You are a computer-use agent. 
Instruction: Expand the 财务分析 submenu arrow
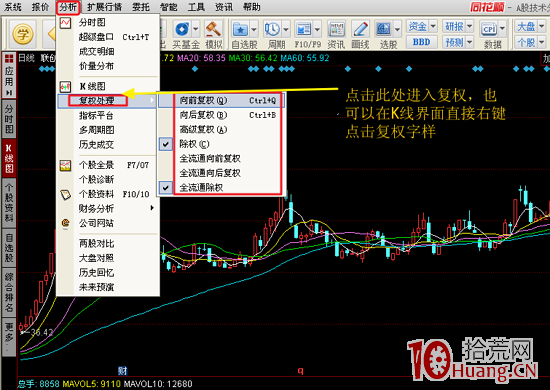tap(152, 208)
